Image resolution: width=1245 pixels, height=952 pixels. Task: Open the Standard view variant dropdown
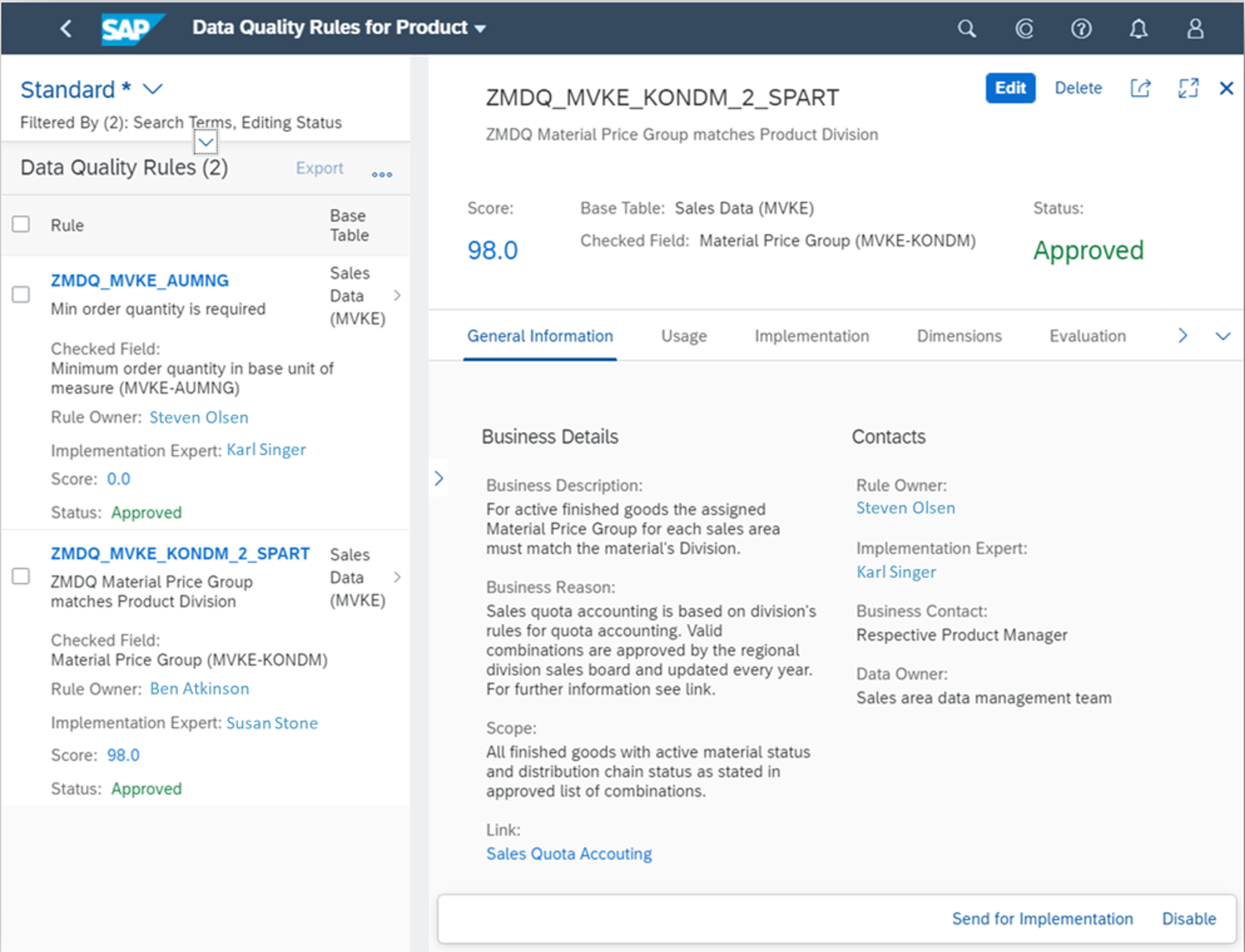point(153,90)
